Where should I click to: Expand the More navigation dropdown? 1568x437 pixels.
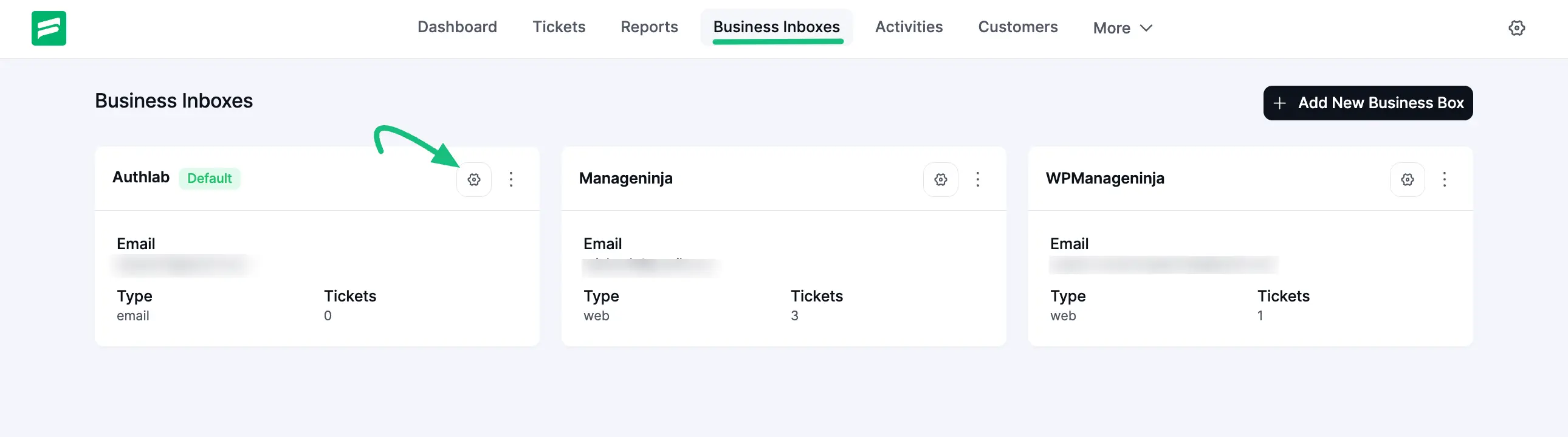pos(1121,27)
